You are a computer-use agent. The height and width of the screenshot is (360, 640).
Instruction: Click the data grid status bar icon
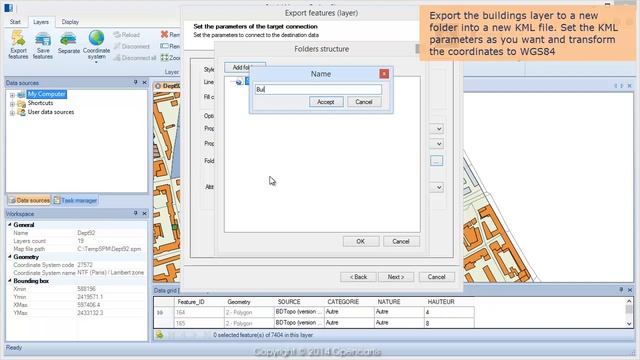[159, 335]
